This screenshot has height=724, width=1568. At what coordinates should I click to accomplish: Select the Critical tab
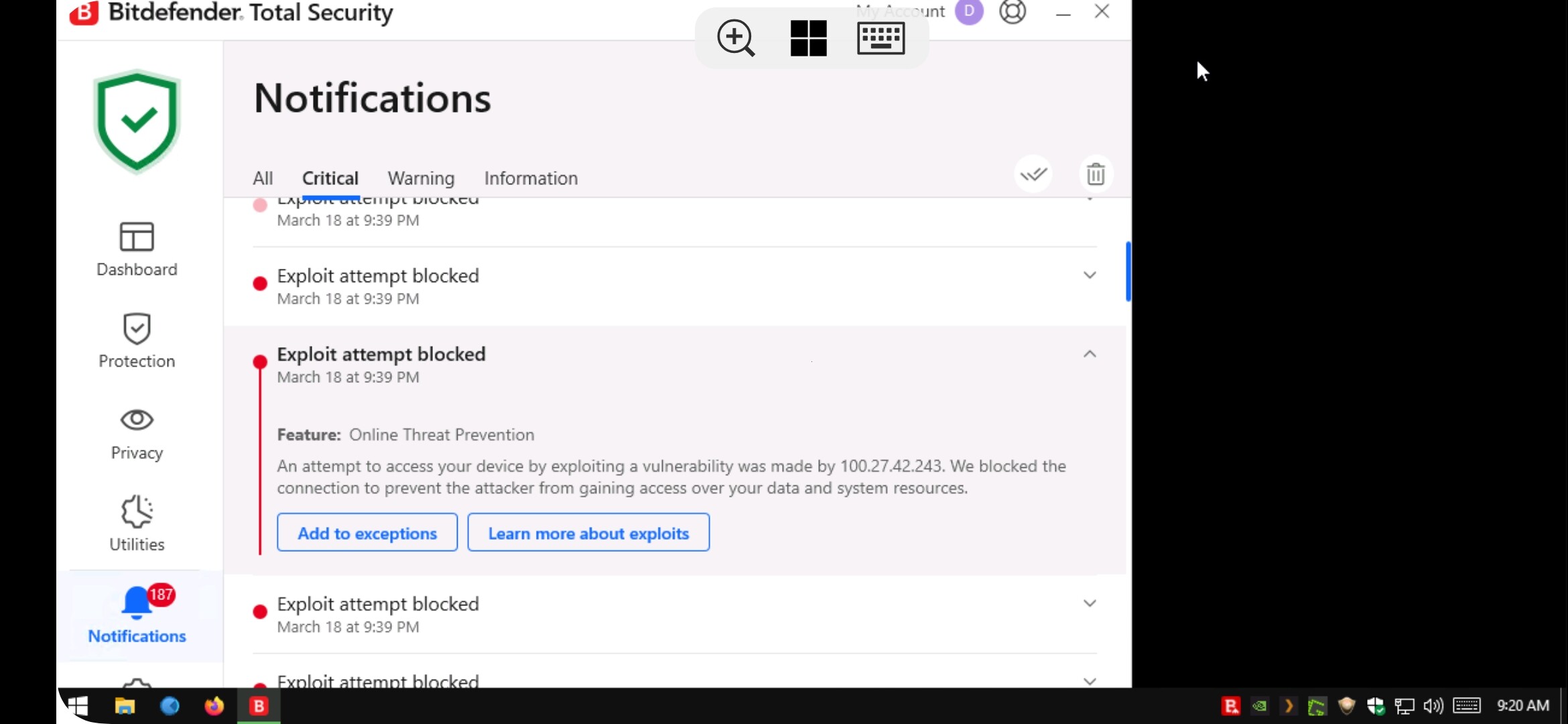pos(330,178)
